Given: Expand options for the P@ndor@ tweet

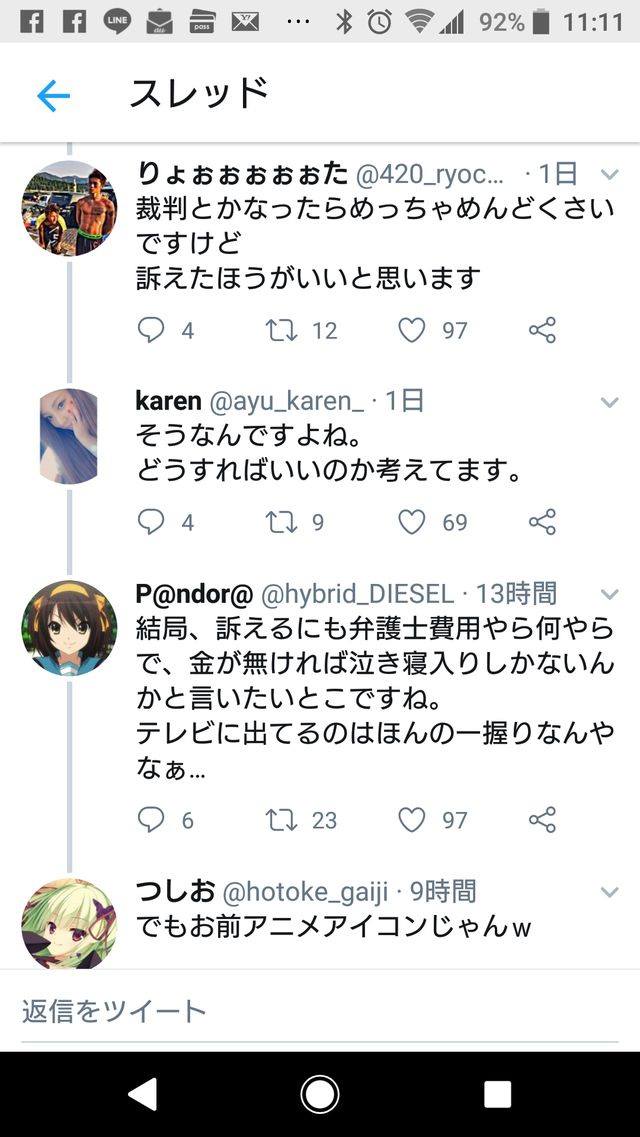Looking at the screenshot, I should tap(610, 595).
